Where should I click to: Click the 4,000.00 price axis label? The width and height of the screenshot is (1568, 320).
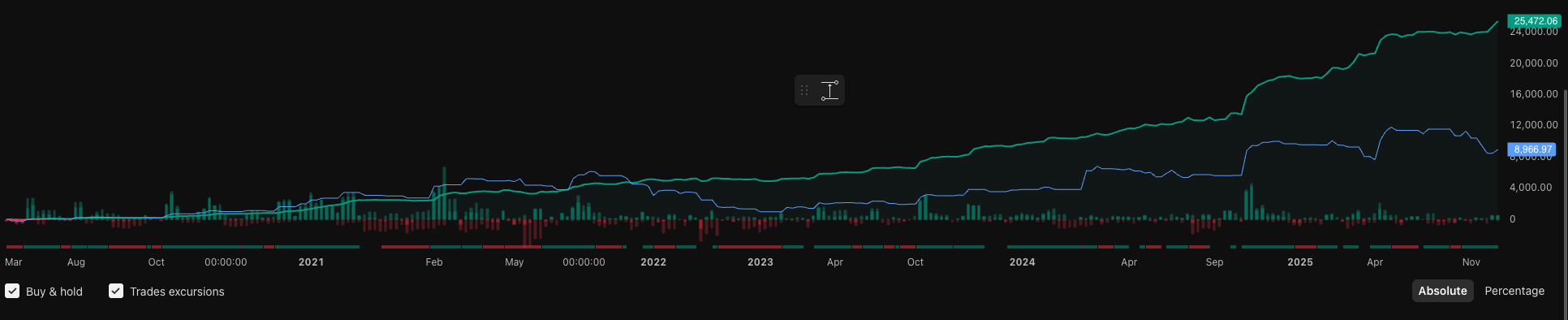[1531, 188]
